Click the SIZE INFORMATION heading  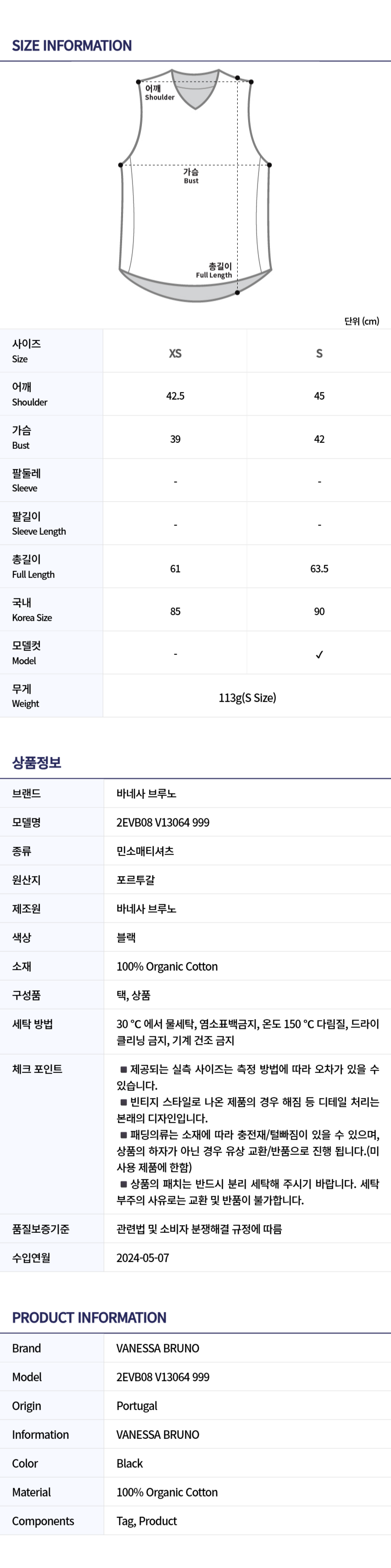(x=72, y=46)
